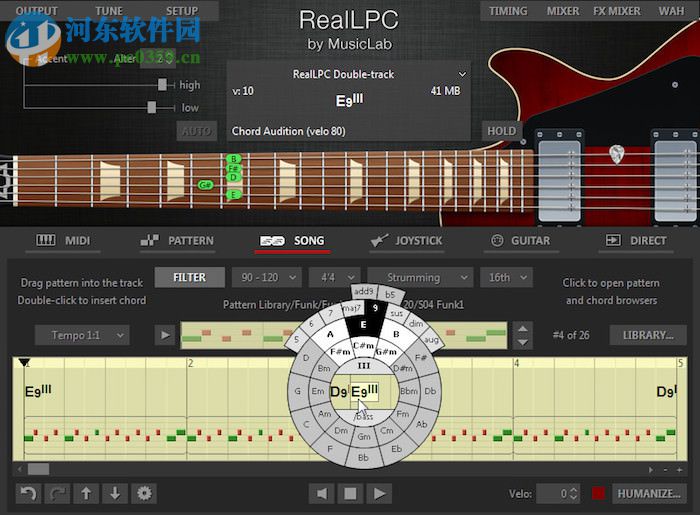Viewport: 700px width, 515px height.
Task: Choose aug chord type on wheel
Action: [x=431, y=340]
